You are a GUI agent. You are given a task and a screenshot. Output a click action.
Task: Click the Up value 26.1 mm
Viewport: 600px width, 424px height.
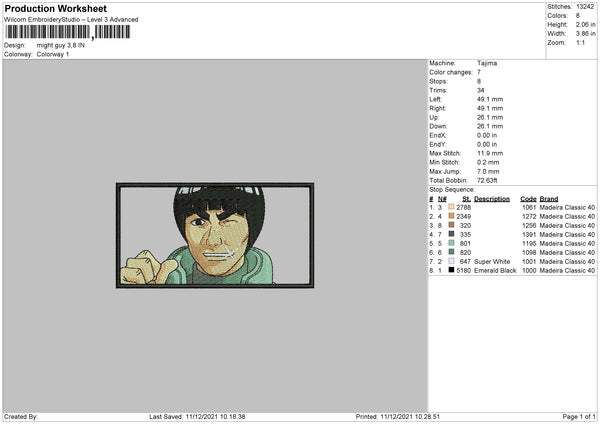[490, 117]
